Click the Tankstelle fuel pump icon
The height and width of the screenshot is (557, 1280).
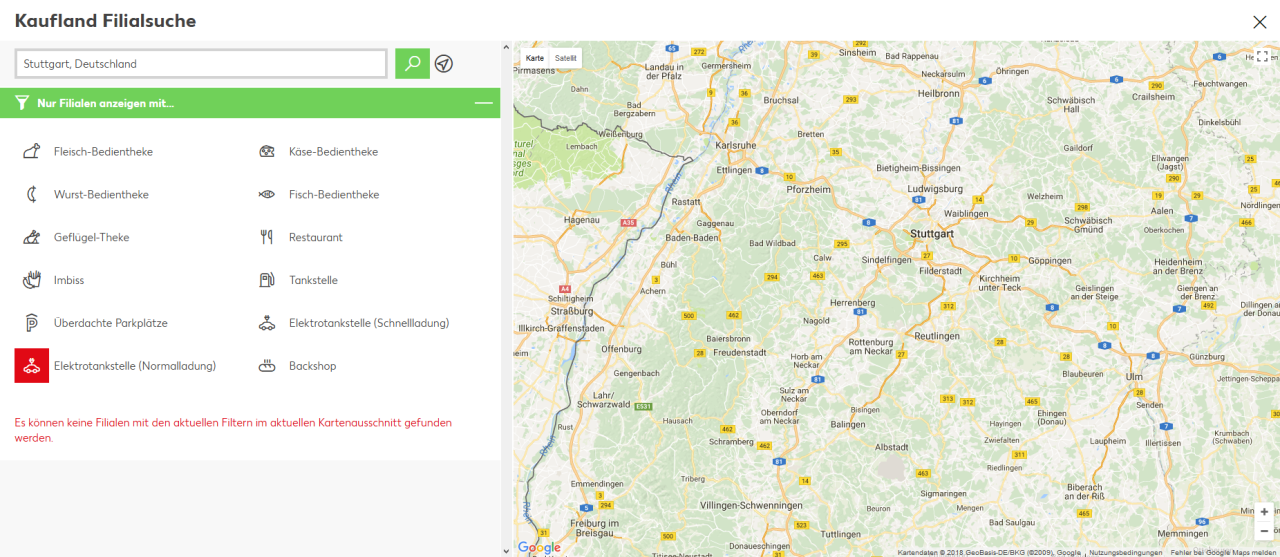pyautogui.click(x=267, y=280)
